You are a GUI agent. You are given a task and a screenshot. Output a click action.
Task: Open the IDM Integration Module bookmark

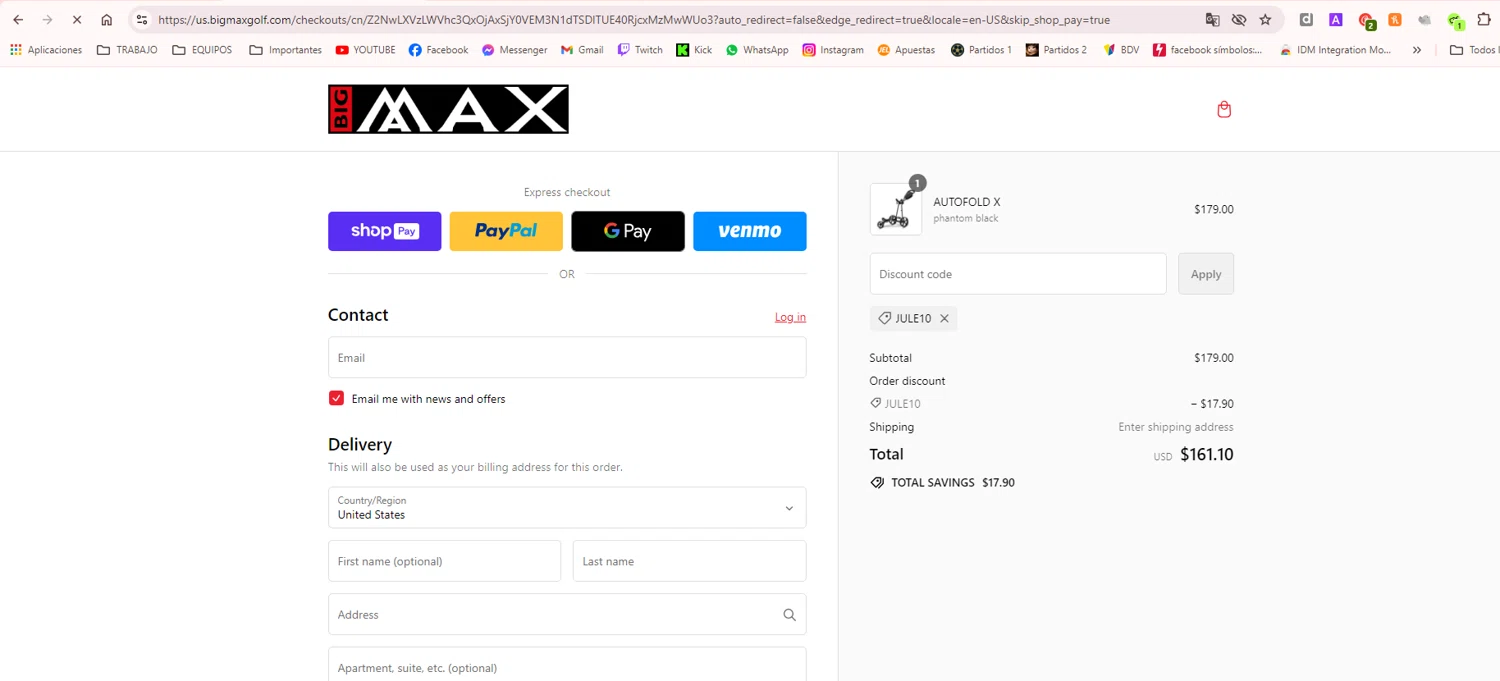(x=1335, y=49)
